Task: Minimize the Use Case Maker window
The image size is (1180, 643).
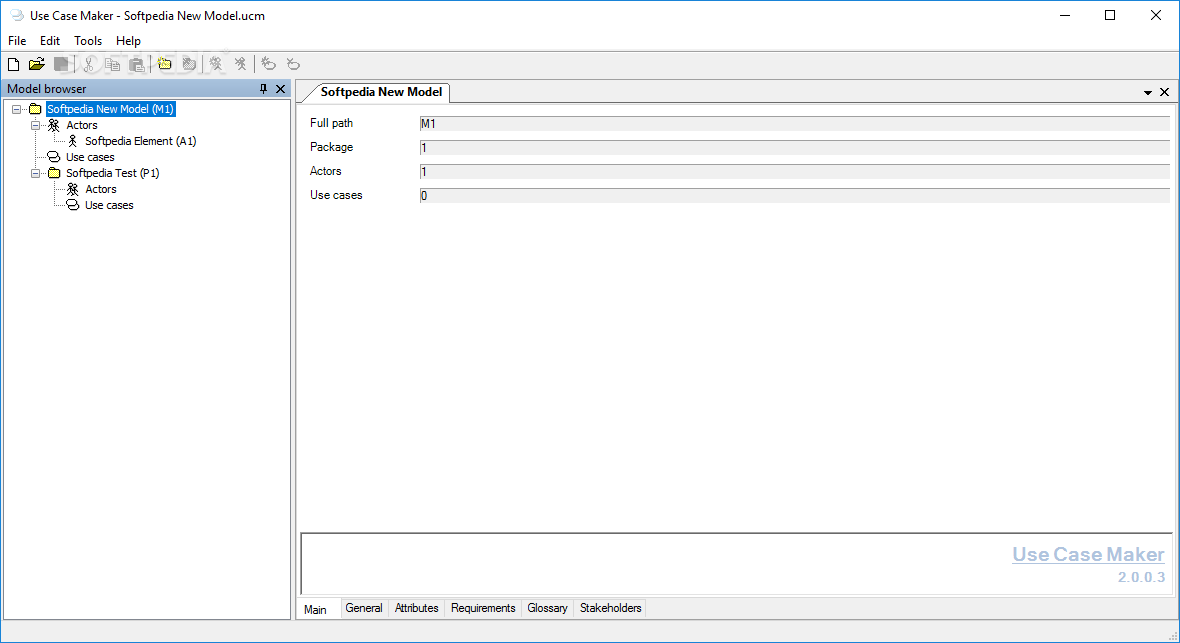Action: pos(1065,15)
